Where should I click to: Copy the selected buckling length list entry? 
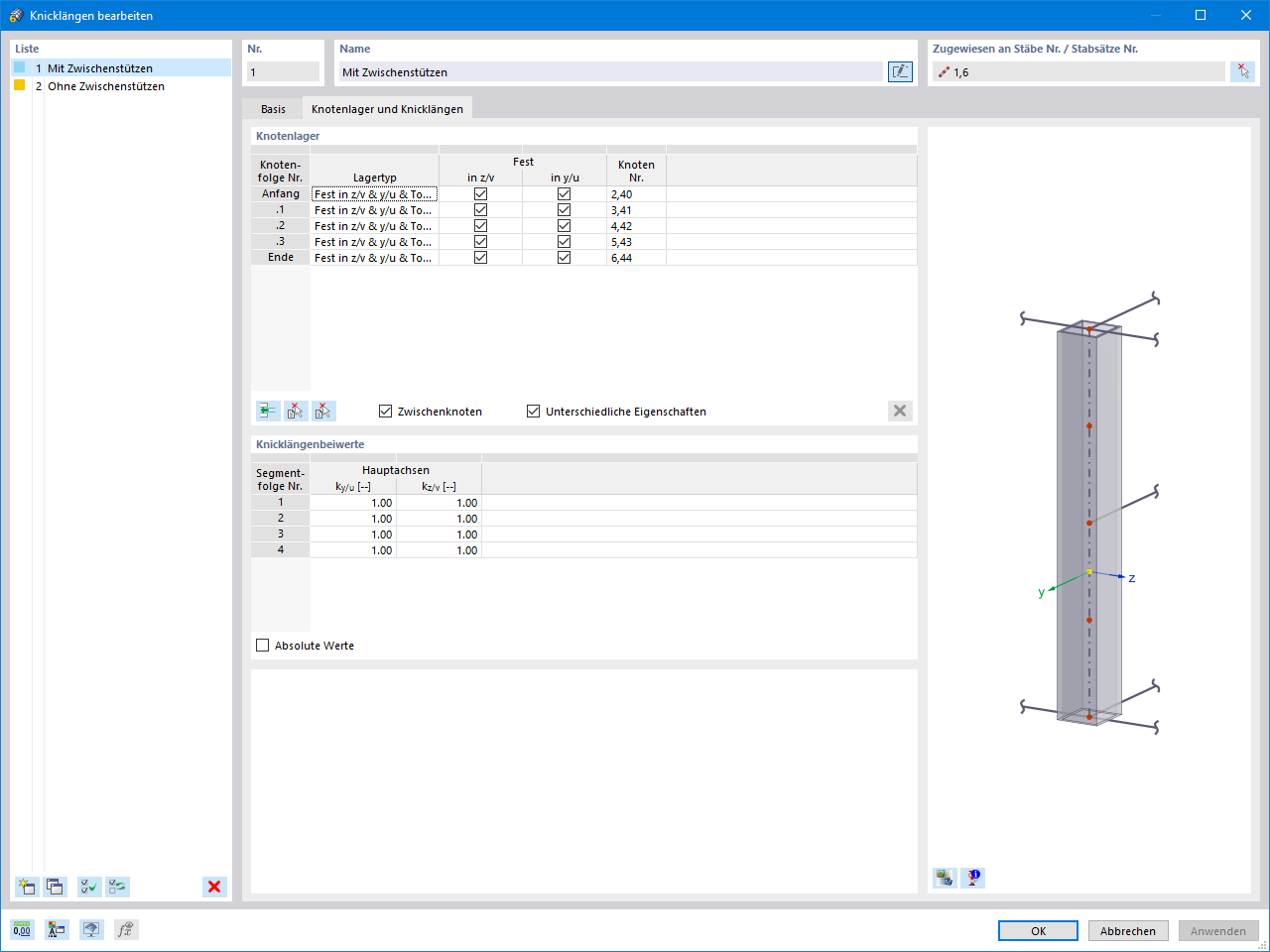(x=53, y=886)
